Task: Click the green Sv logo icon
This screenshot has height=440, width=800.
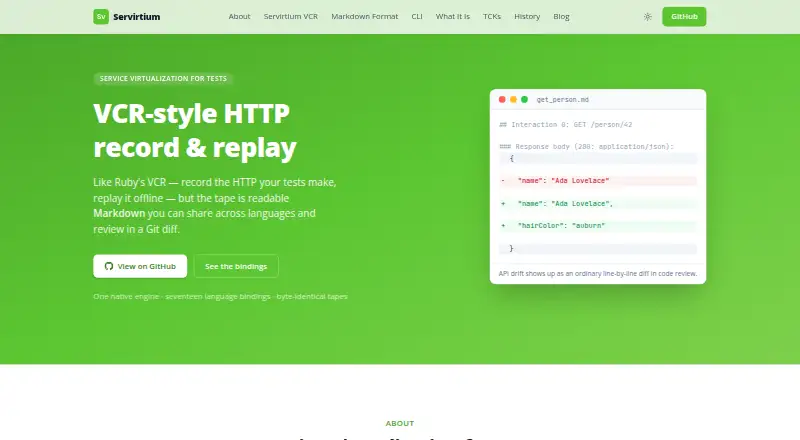Action: 101,16
